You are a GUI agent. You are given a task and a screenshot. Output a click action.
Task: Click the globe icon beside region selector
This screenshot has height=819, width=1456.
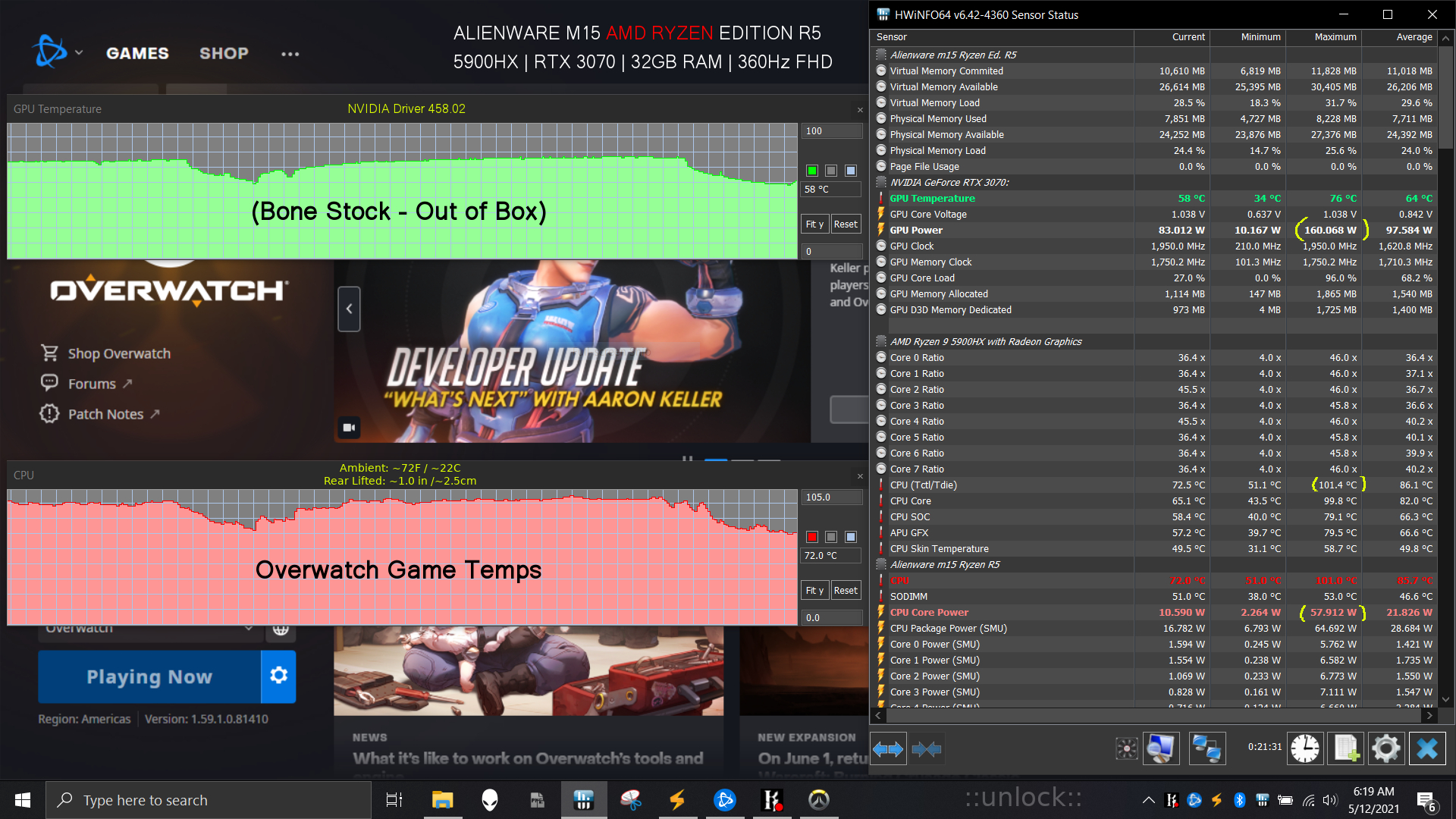(281, 629)
